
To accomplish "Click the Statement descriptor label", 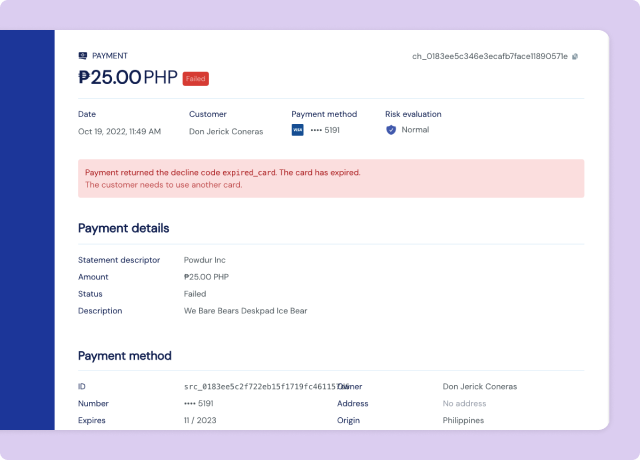I will coord(119,260).
